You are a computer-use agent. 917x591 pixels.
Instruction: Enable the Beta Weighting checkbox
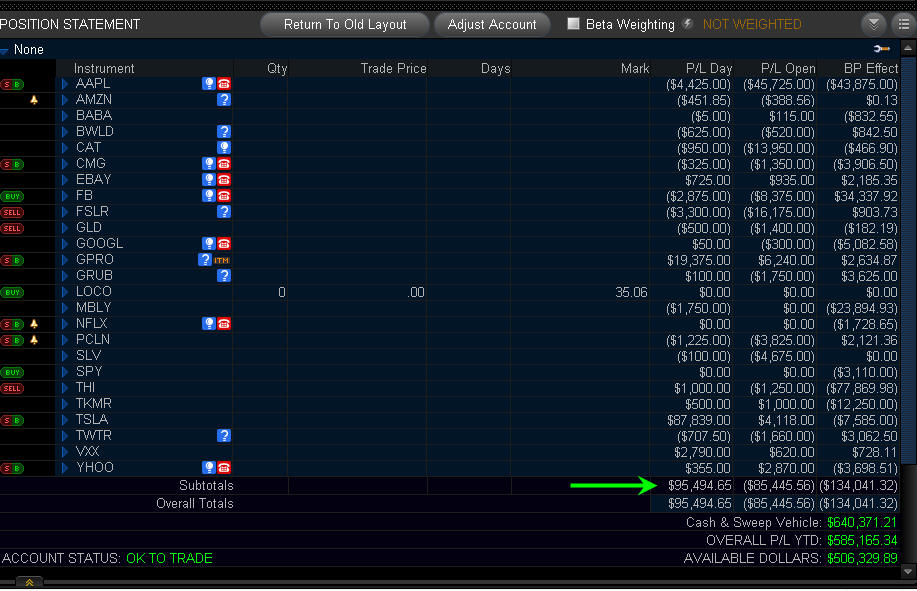pos(573,24)
